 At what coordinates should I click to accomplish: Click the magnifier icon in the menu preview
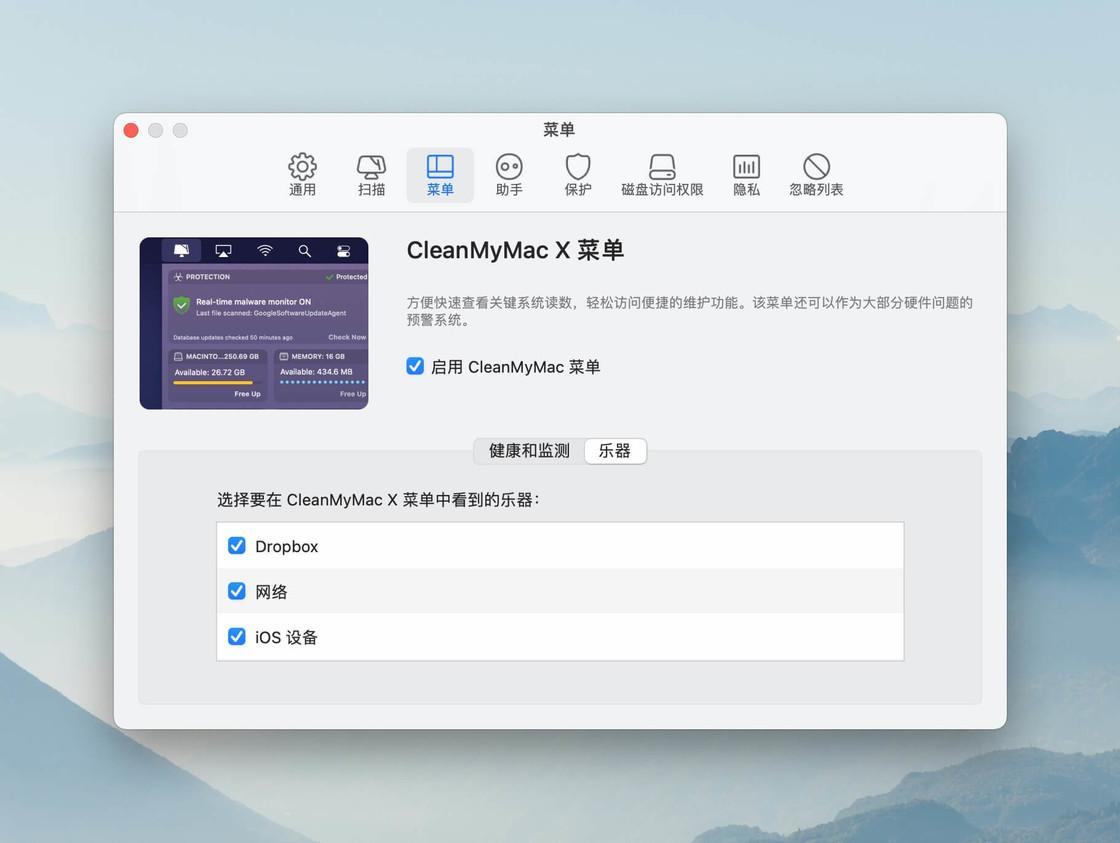pos(306,251)
